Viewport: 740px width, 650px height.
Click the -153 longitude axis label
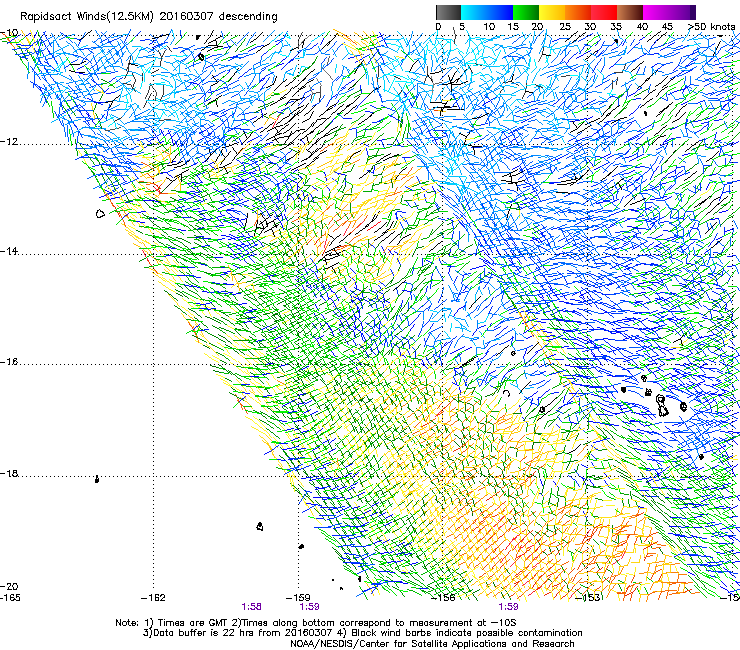[x=588, y=598]
